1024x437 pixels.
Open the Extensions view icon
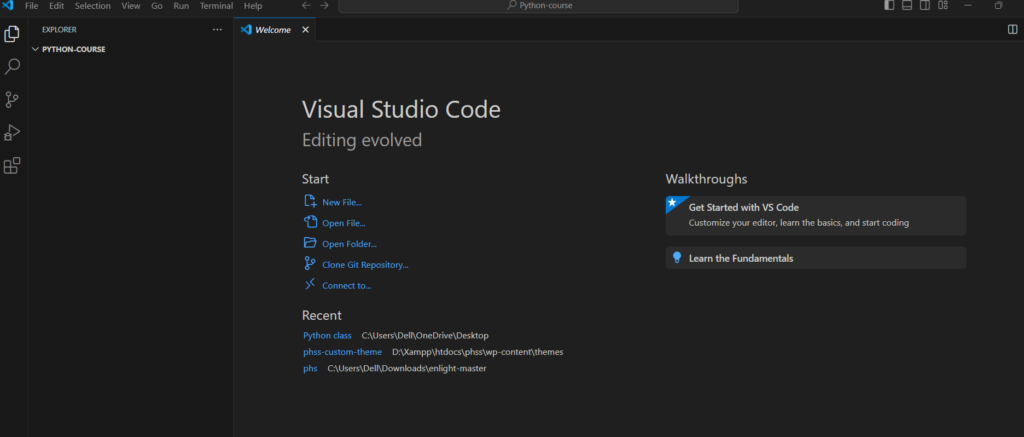12,166
